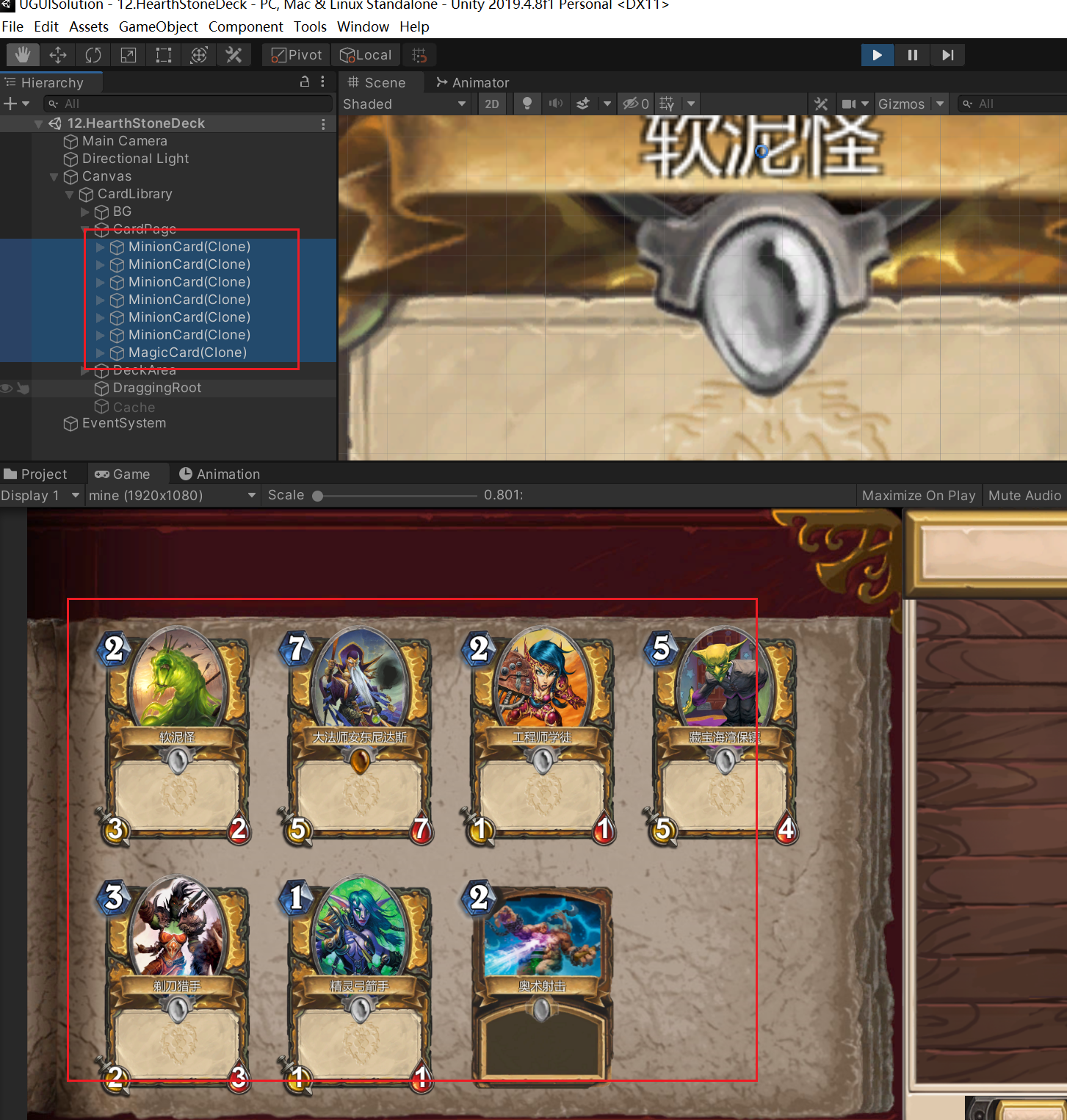The width and height of the screenshot is (1067, 1120).
Task: Expand the BG object
Action: point(85,212)
